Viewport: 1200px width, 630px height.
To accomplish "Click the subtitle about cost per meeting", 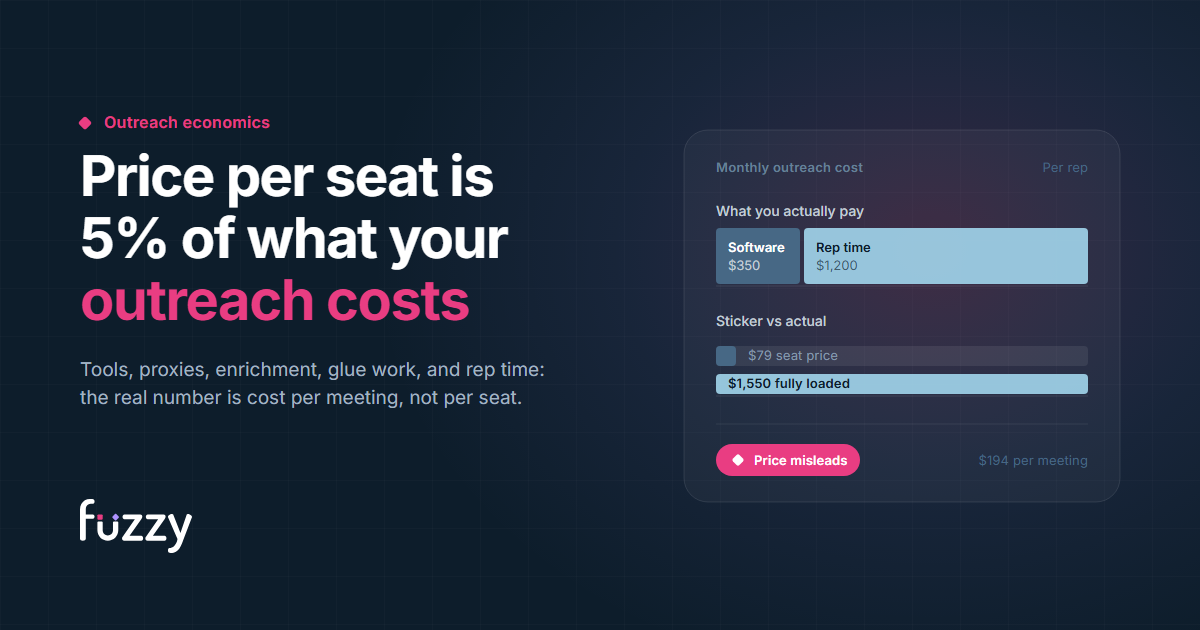I will [301, 398].
